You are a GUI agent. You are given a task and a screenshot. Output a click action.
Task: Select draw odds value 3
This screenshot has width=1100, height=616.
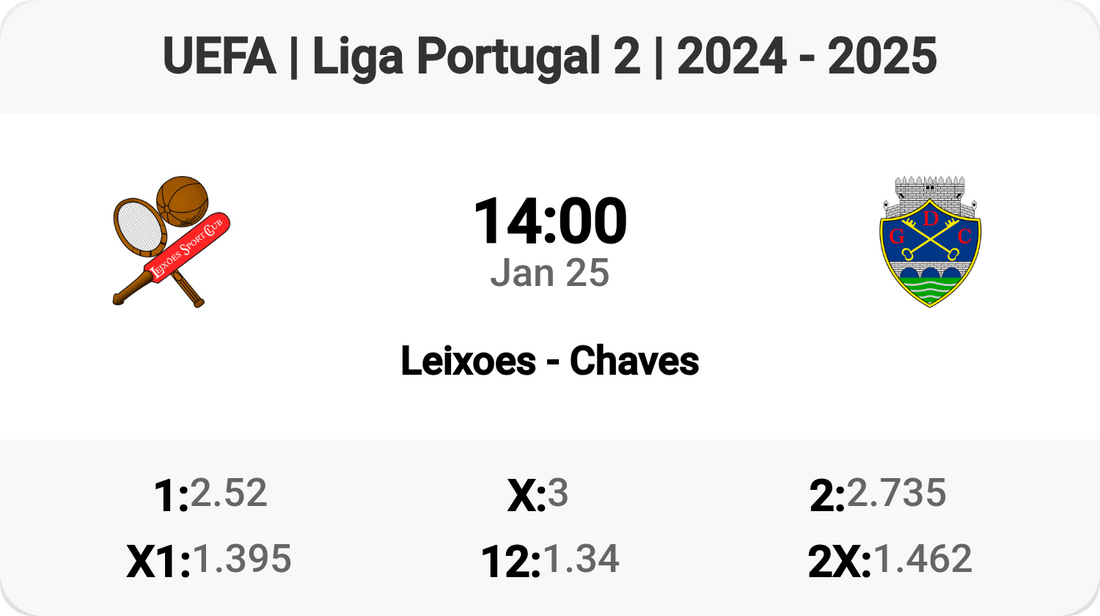(x=558, y=493)
